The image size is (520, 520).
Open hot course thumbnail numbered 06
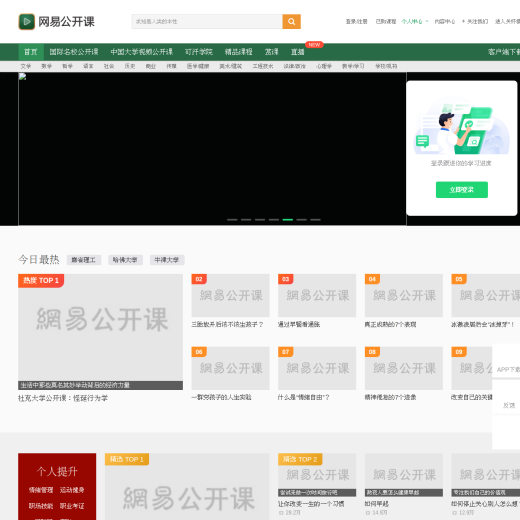point(230,368)
